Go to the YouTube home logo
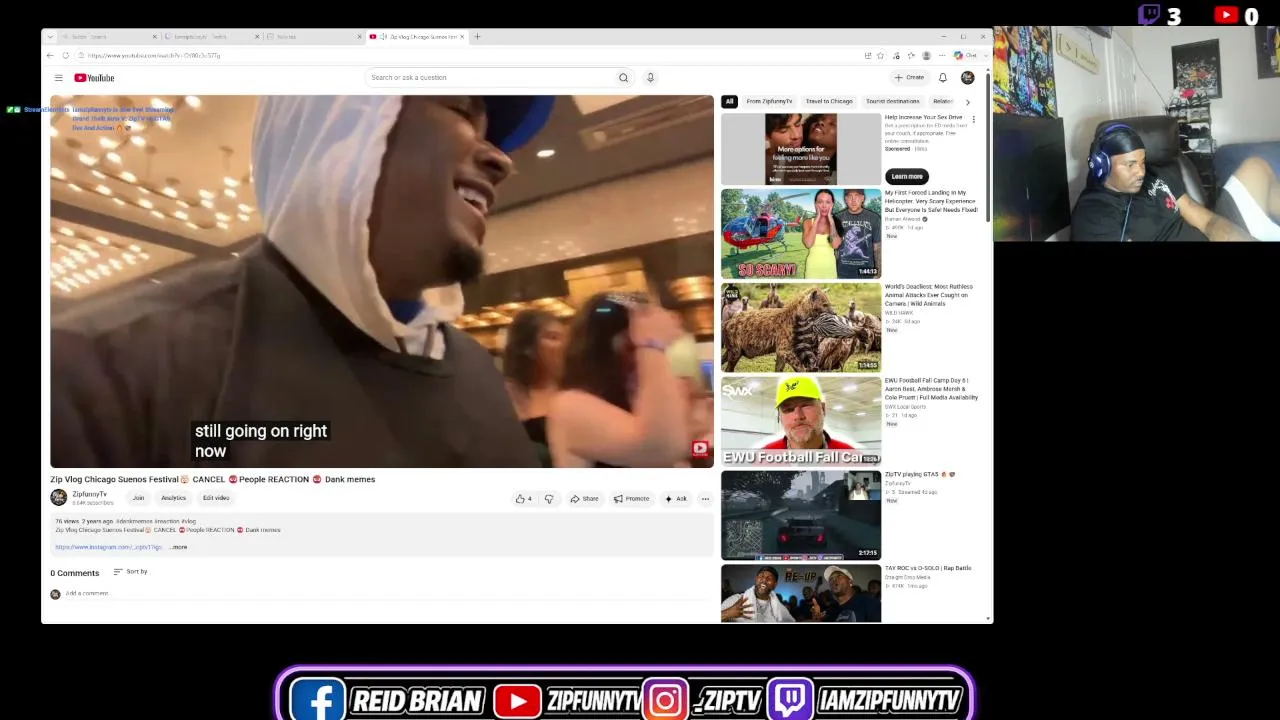 pos(94,78)
